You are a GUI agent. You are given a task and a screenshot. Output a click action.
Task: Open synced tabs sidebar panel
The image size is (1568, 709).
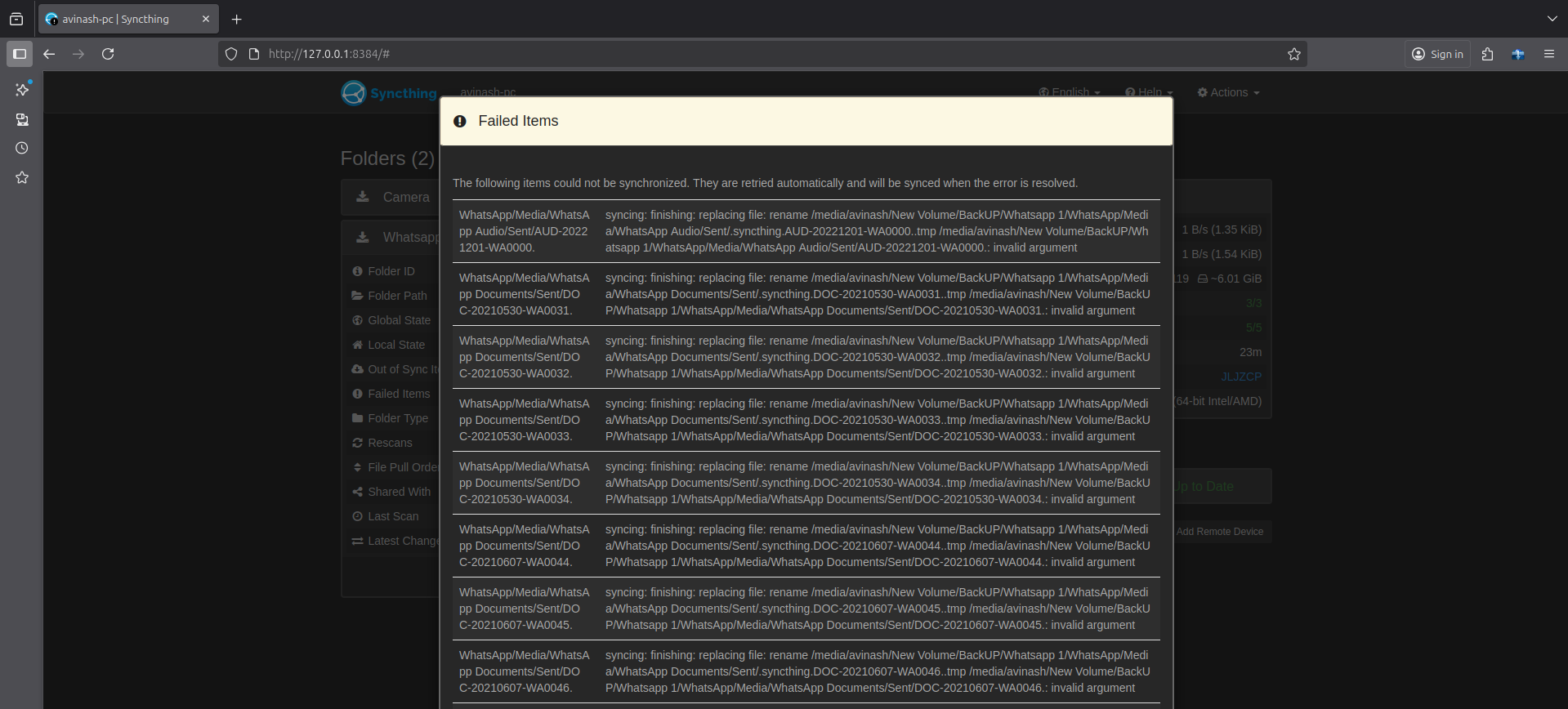pyautogui.click(x=22, y=119)
